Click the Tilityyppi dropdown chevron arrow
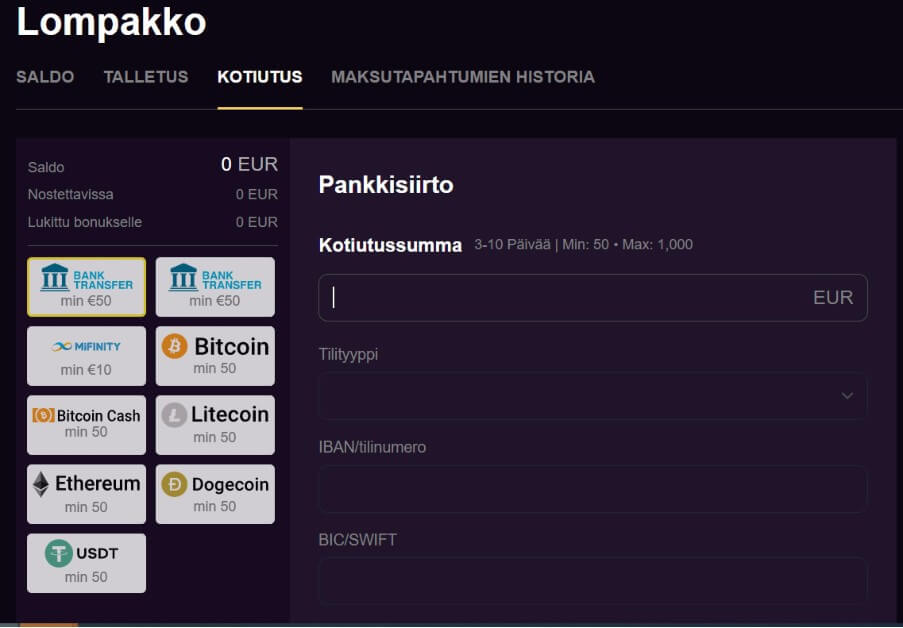The image size is (903, 628). (x=847, y=396)
